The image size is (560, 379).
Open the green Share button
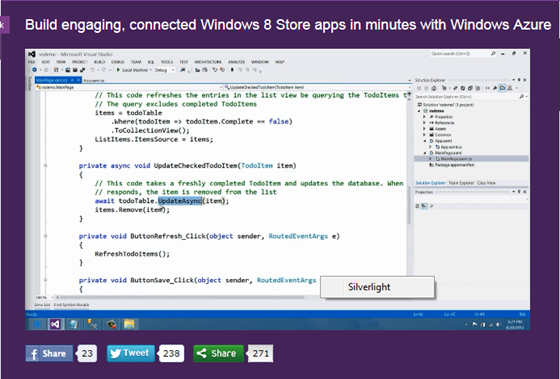218,353
